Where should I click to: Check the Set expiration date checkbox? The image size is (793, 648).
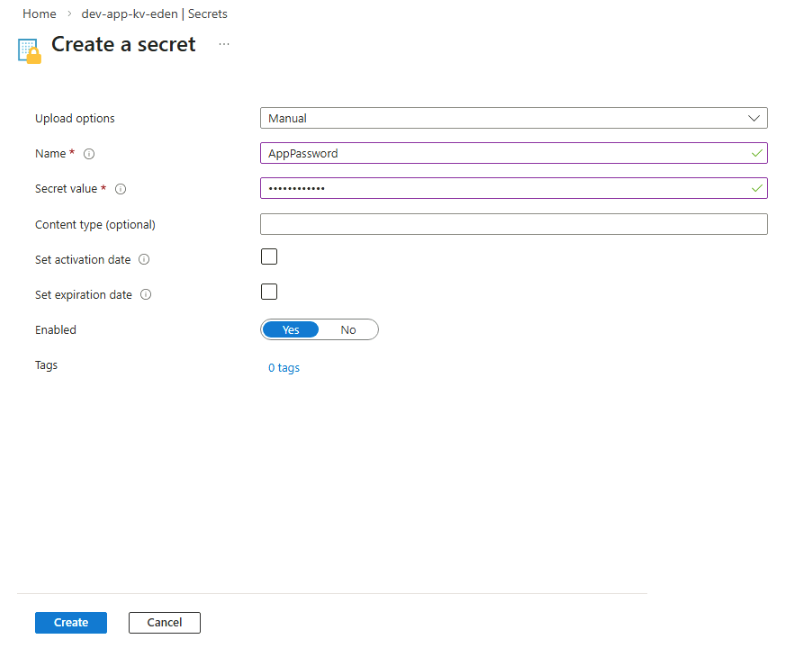click(269, 292)
